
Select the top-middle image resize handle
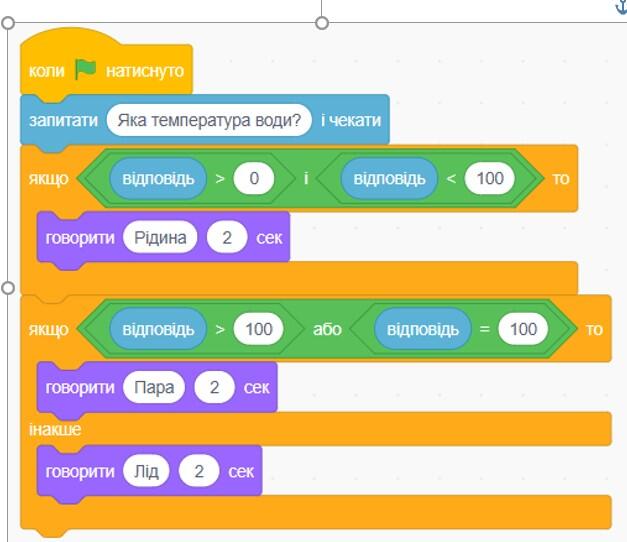(322, 23)
